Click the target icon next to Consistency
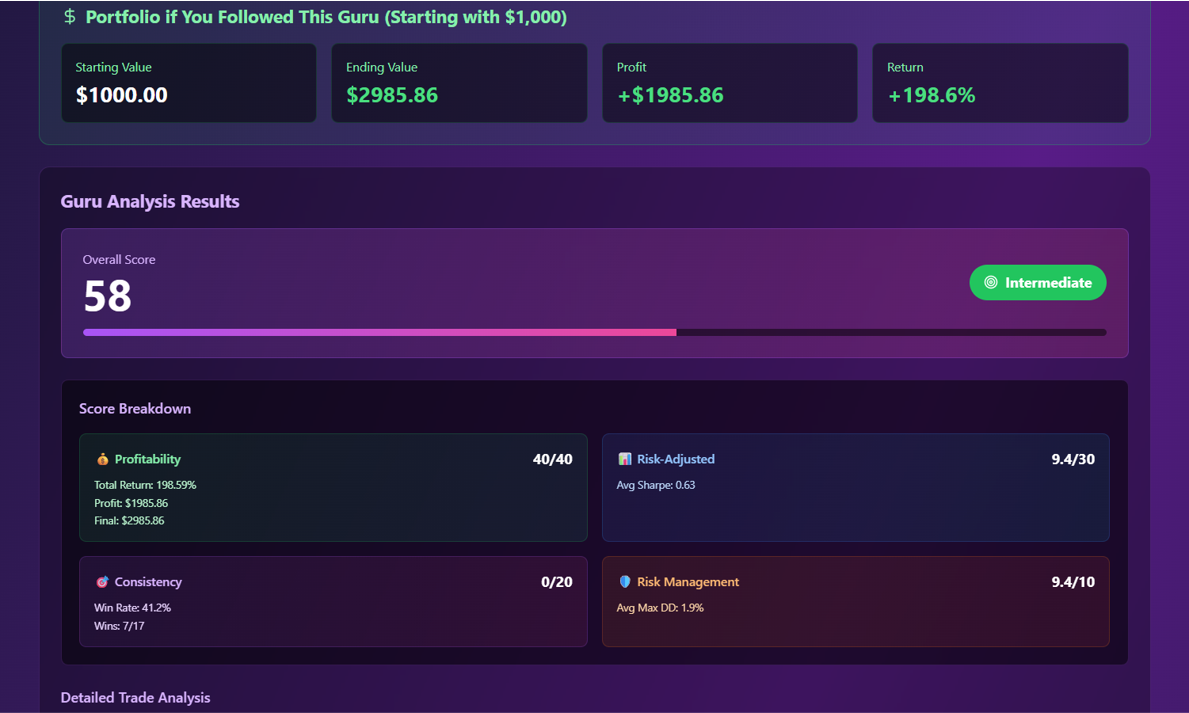Image resolution: width=1189 pixels, height=713 pixels. pyautogui.click(x=102, y=582)
